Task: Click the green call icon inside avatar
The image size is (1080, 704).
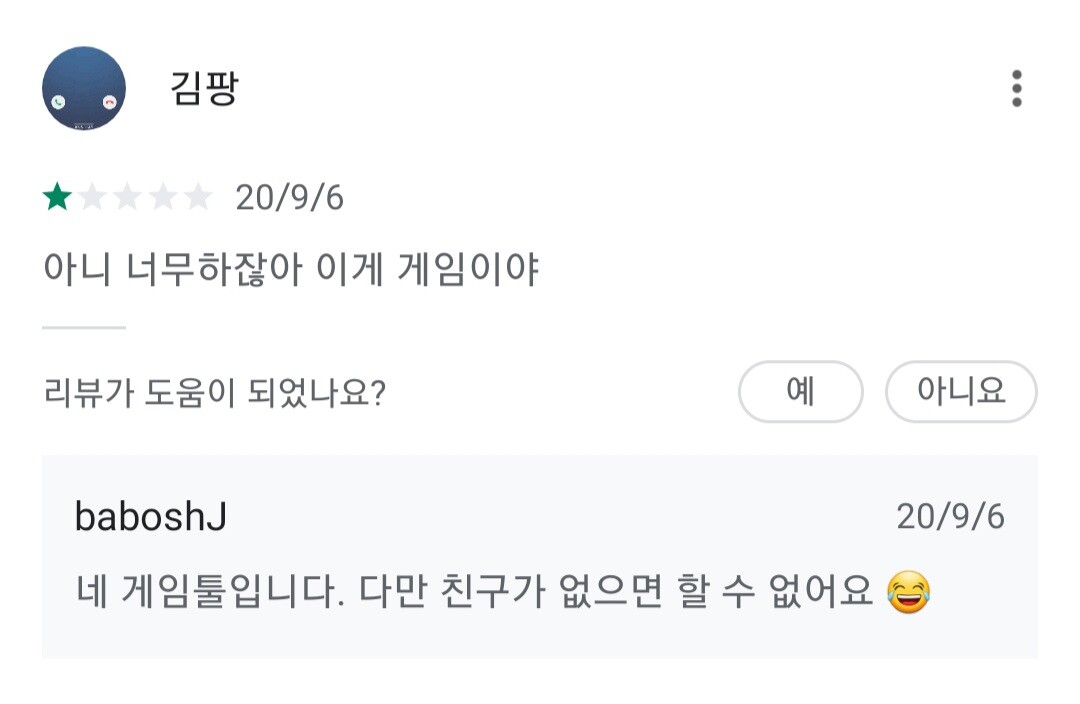Action: click(59, 102)
